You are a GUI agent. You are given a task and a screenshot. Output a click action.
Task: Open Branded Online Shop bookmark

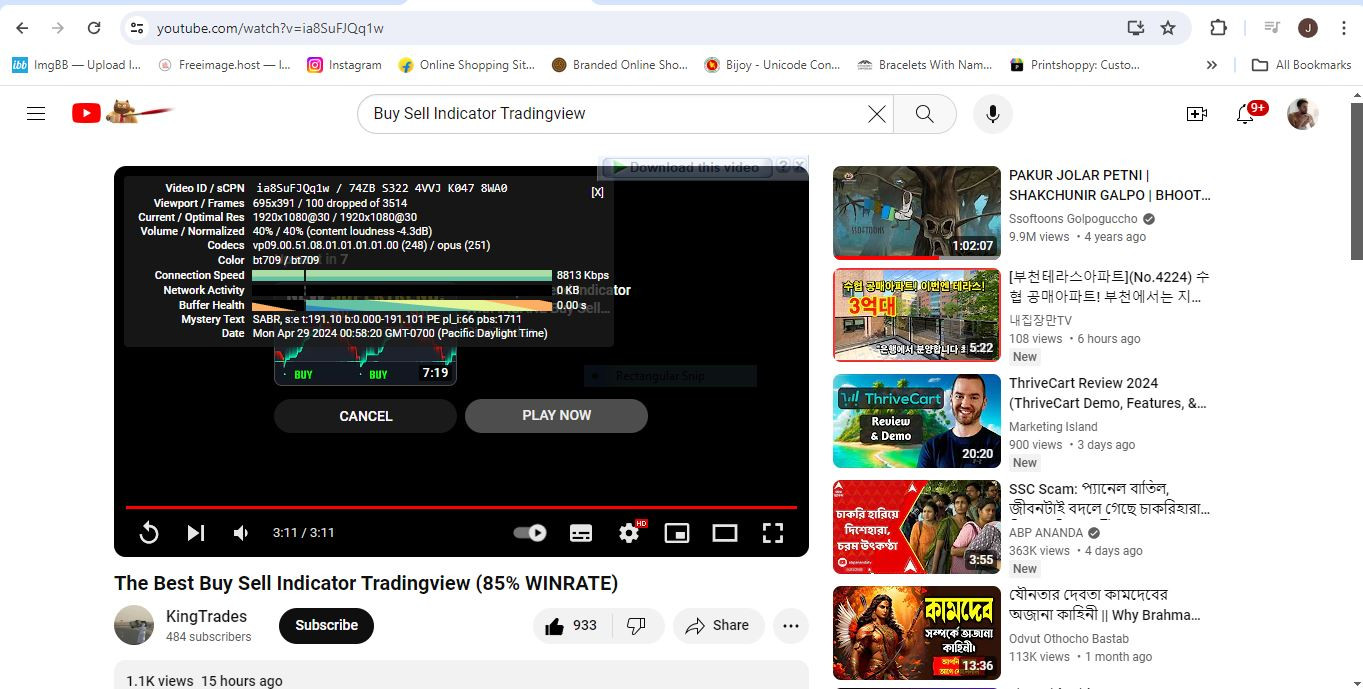click(619, 65)
